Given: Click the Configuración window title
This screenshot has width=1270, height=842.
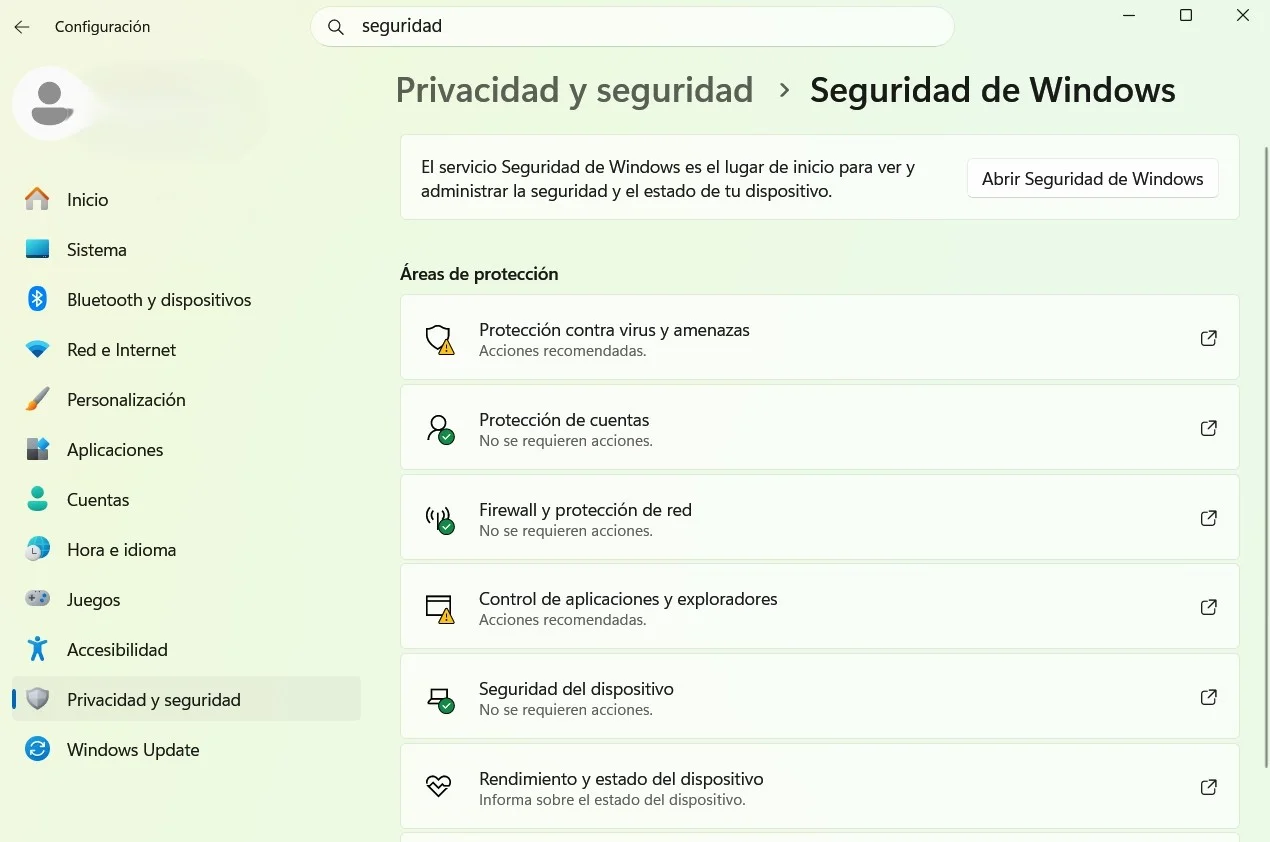Looking at the screenshot, I should [x=102, y=27].
